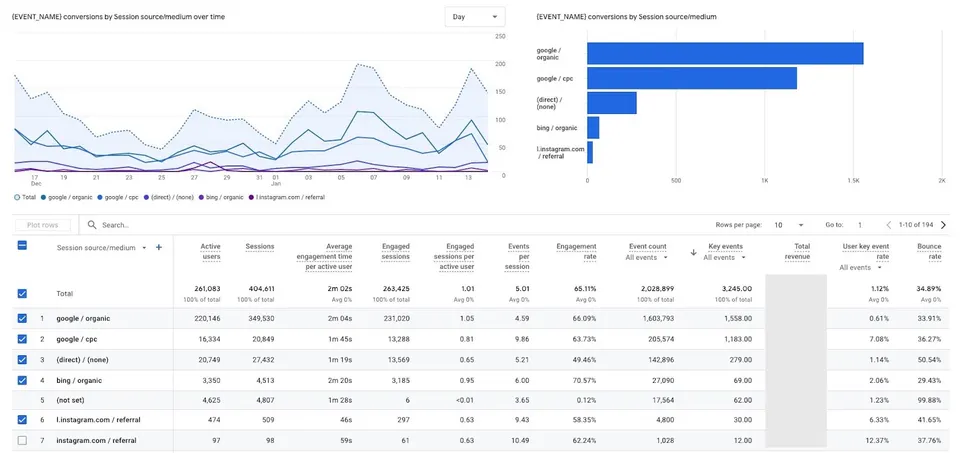Click the 99.88% bounce rate value
This screenshot has width=960, height=453.
[929, 400]
